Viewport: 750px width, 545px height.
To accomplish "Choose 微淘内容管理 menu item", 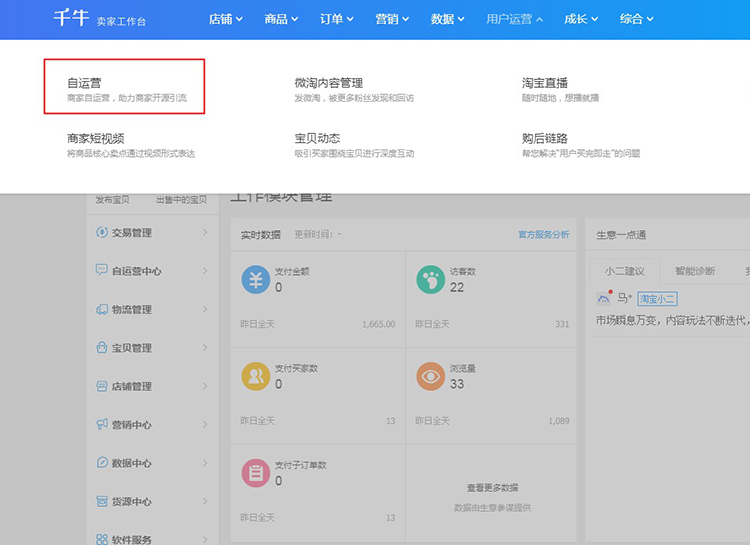I will point(328,83).
